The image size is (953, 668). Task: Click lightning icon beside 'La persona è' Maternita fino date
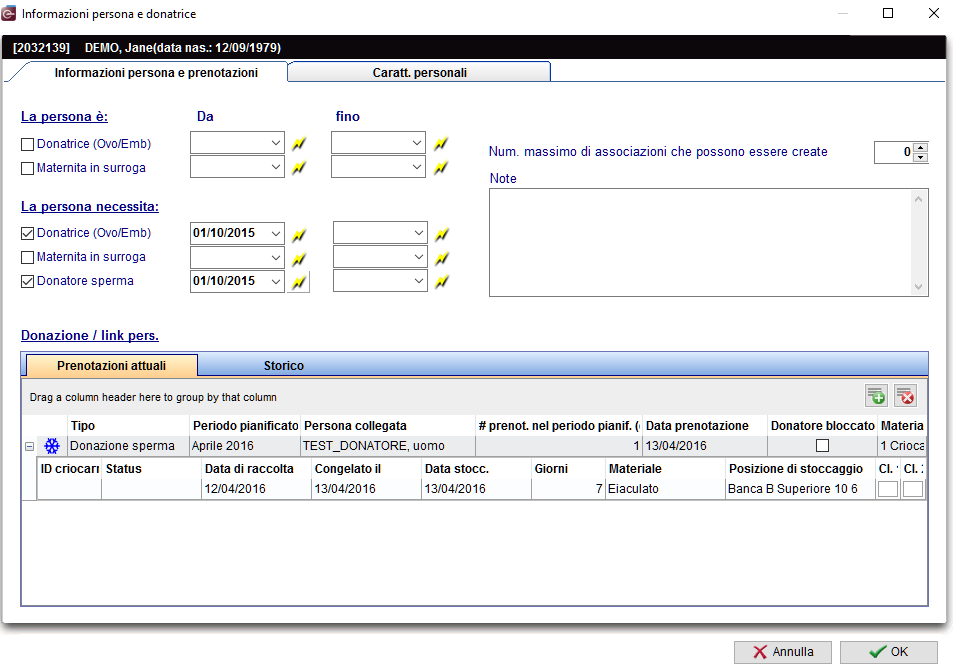[441, 167]
